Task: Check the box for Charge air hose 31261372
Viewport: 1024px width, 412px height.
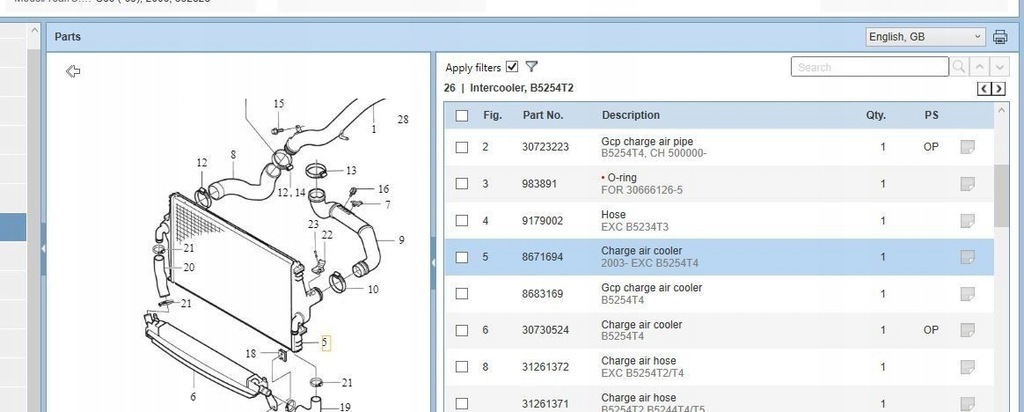Action: pyautogui.click(x=462, y=367)
